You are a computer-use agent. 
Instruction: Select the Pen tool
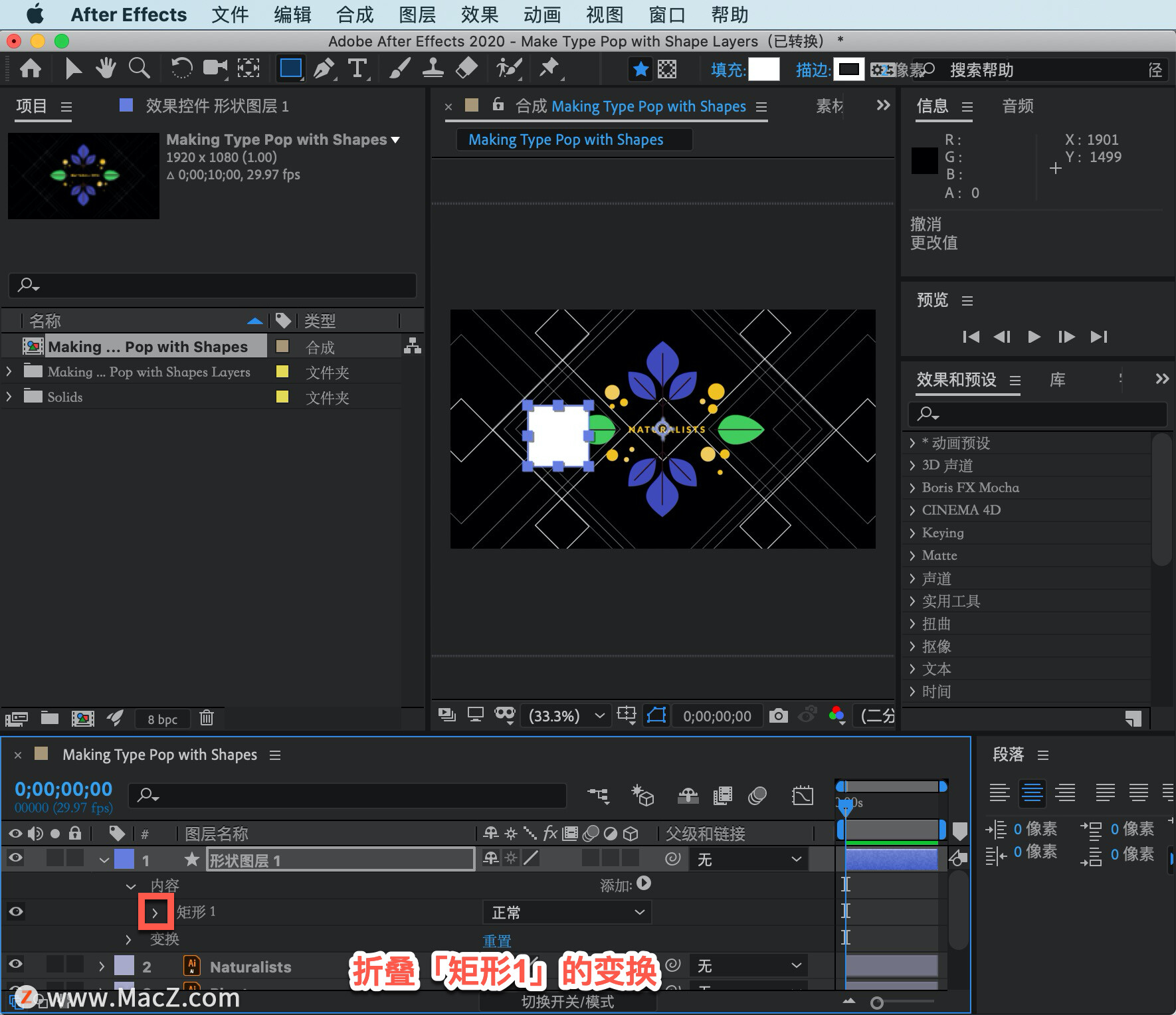[x=324, y=68]
